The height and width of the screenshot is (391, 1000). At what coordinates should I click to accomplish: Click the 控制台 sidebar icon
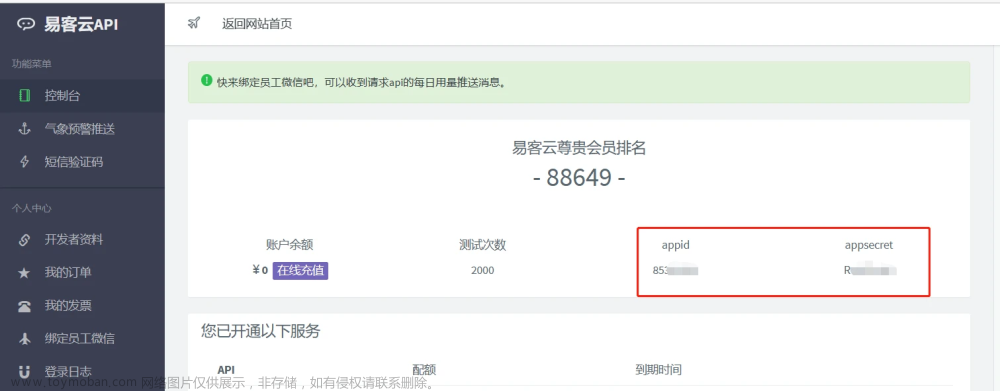click(24, 96)
